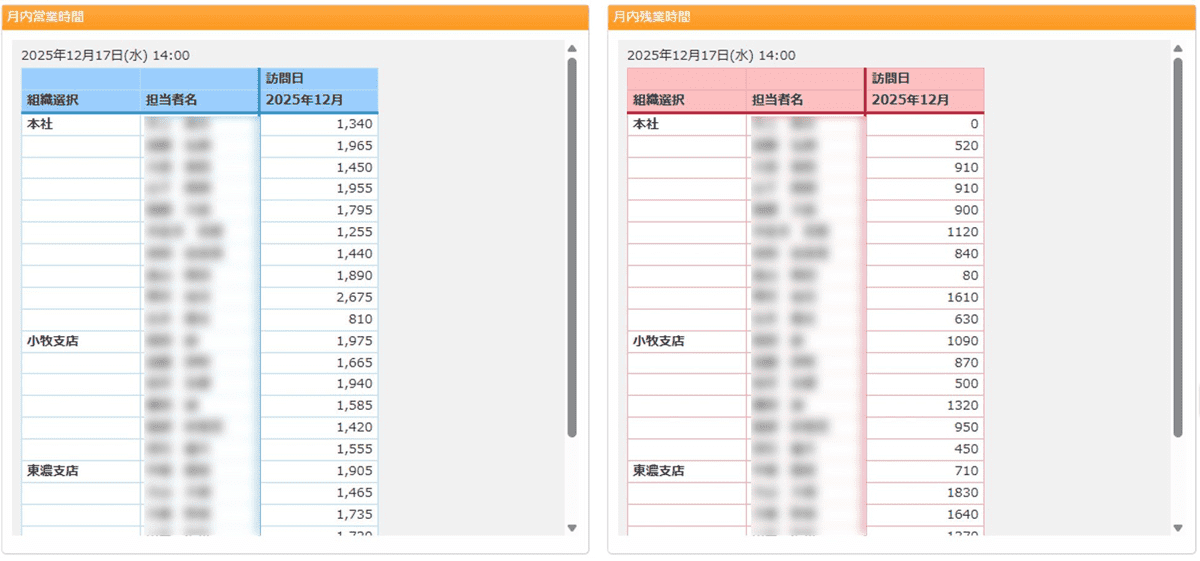Click scroll down arrow in 月内残業時間 panel
1200x561 pixels.
pyautogui.click(x=1178, y=527)
